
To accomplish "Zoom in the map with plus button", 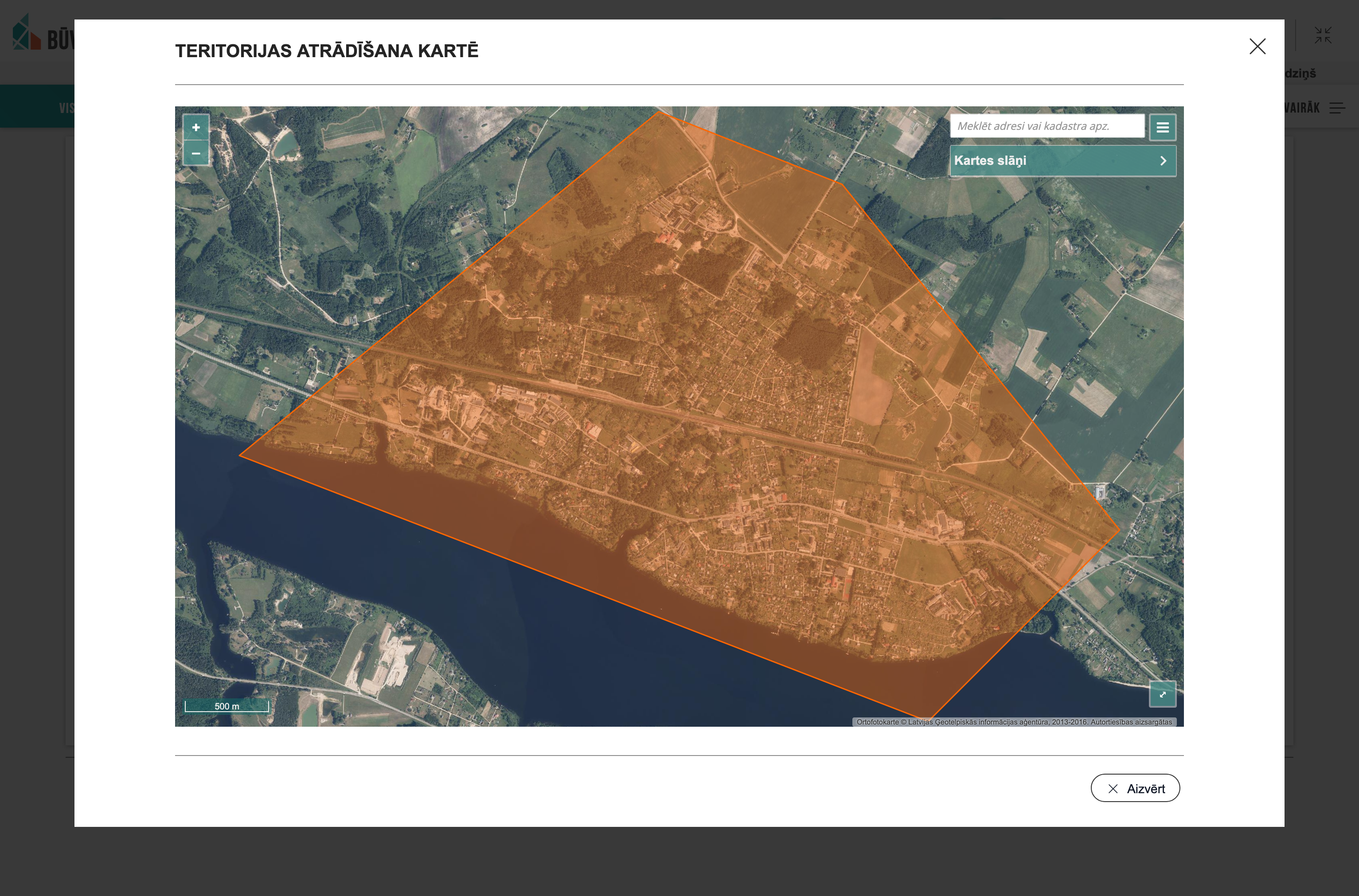I will (195, 128).
